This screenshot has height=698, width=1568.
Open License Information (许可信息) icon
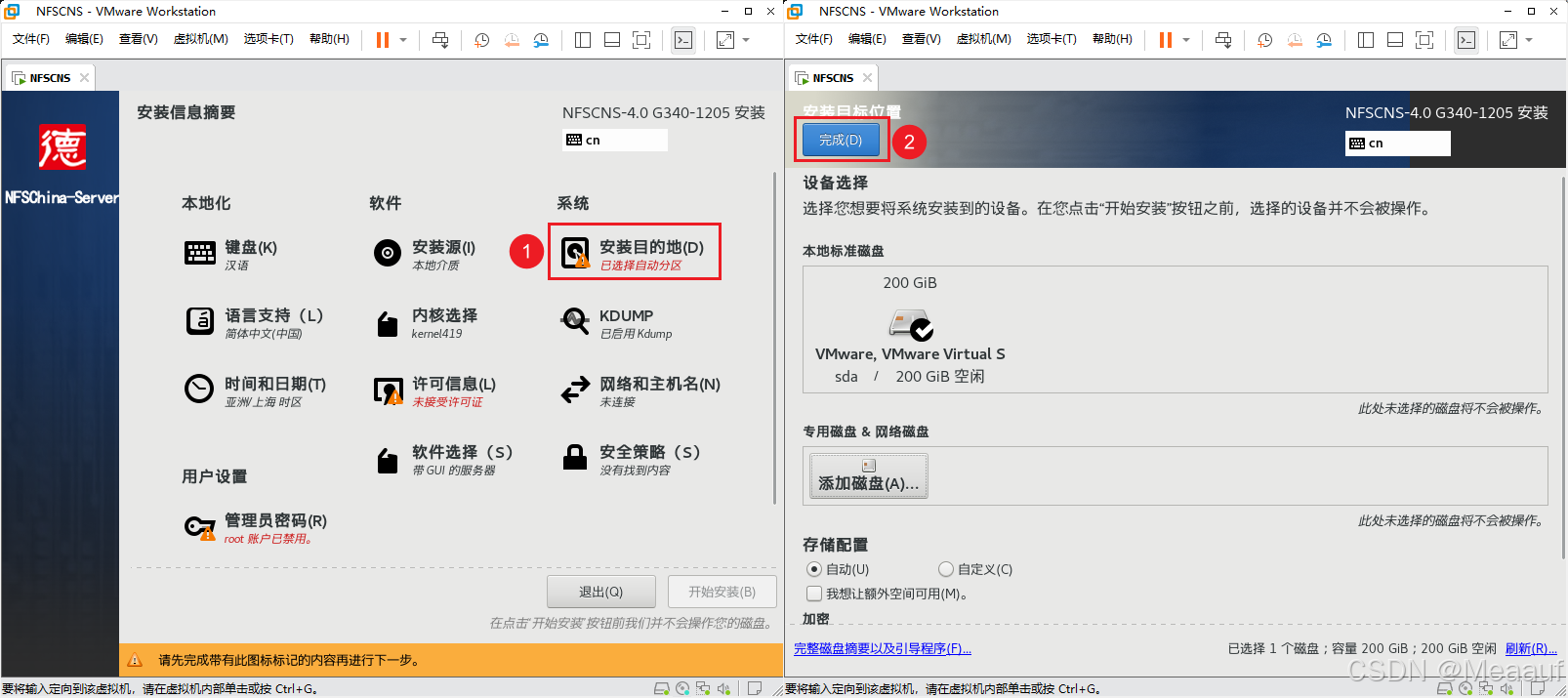389,390
